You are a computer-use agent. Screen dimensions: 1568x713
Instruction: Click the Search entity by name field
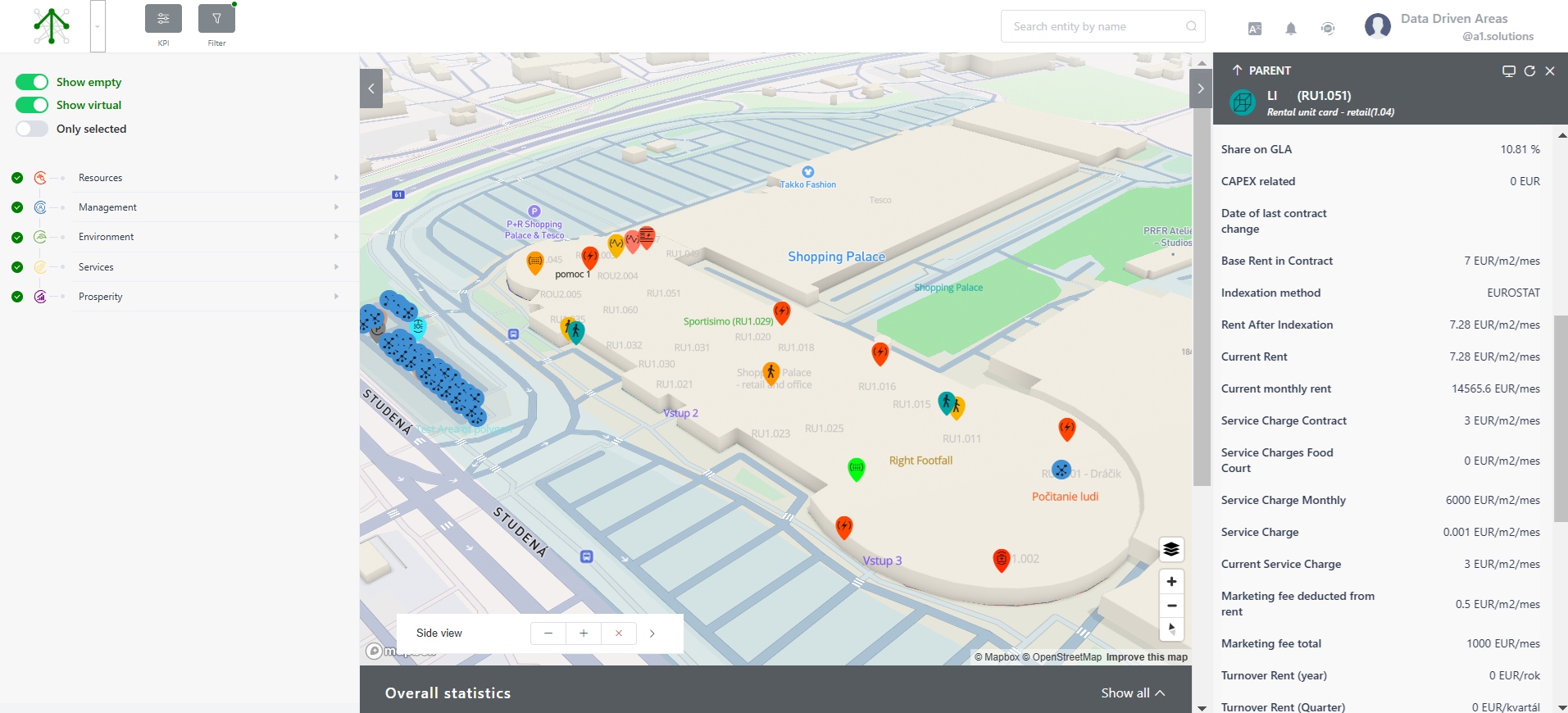click(x=1102, y=26)
